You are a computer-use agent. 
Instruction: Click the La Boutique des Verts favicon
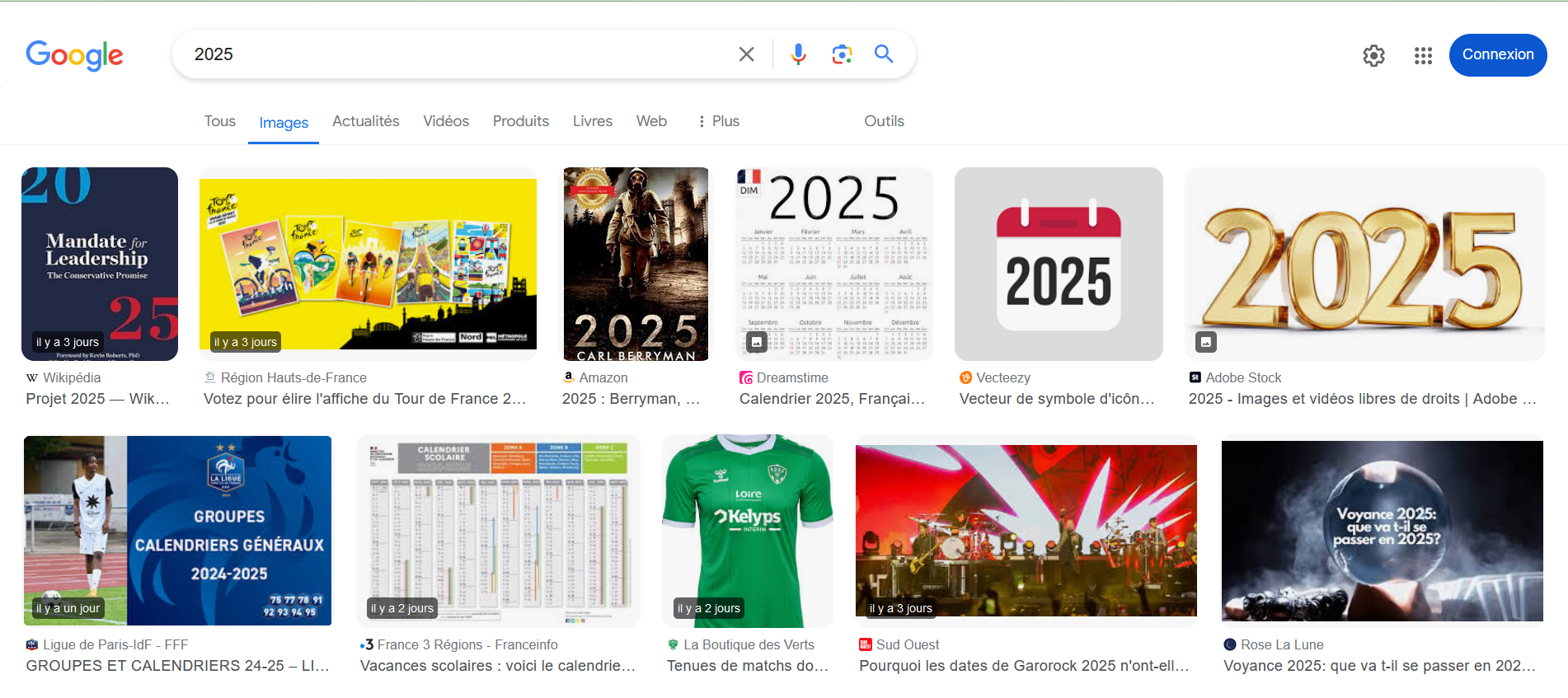674,644
